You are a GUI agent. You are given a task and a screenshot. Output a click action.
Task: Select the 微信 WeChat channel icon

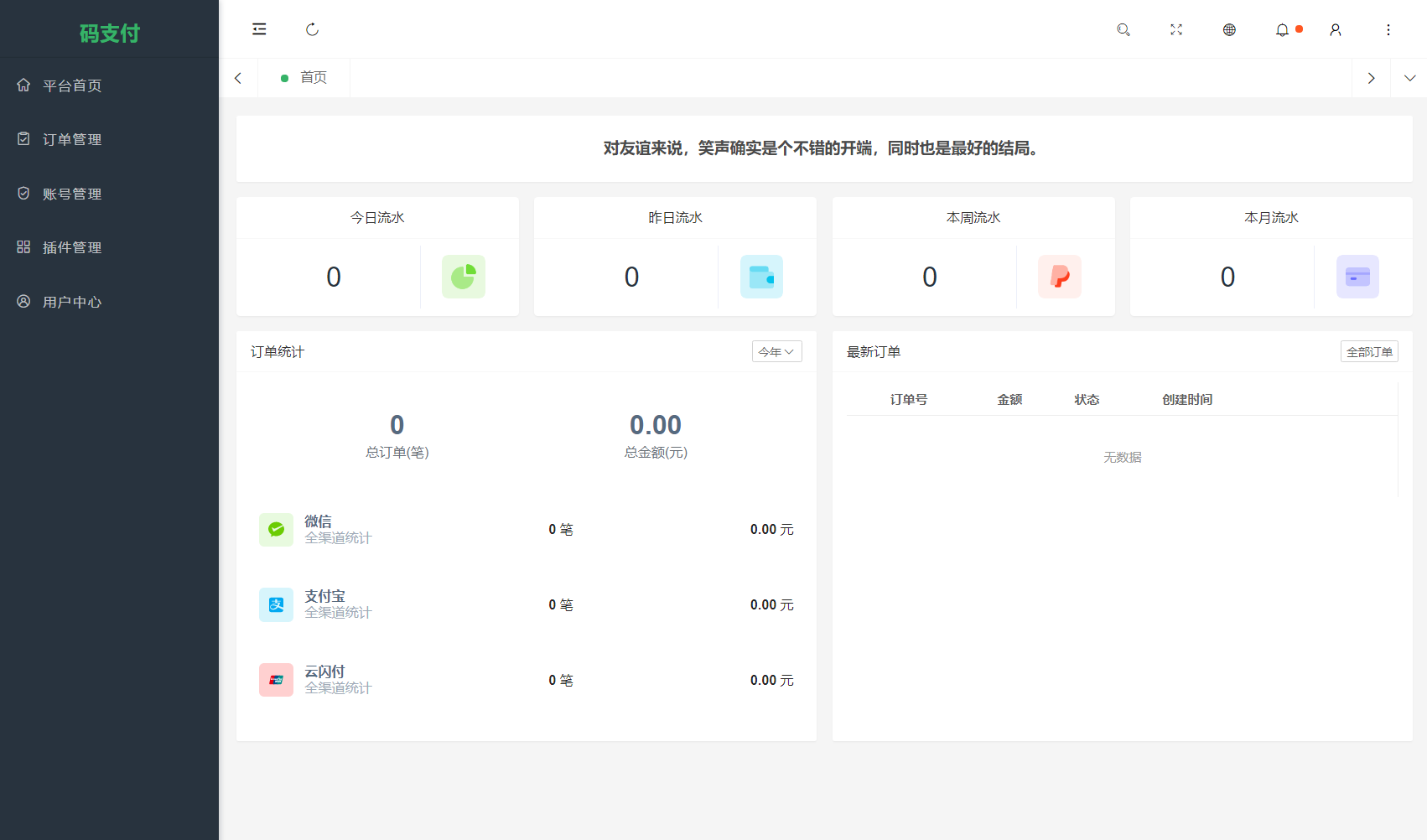276,529
